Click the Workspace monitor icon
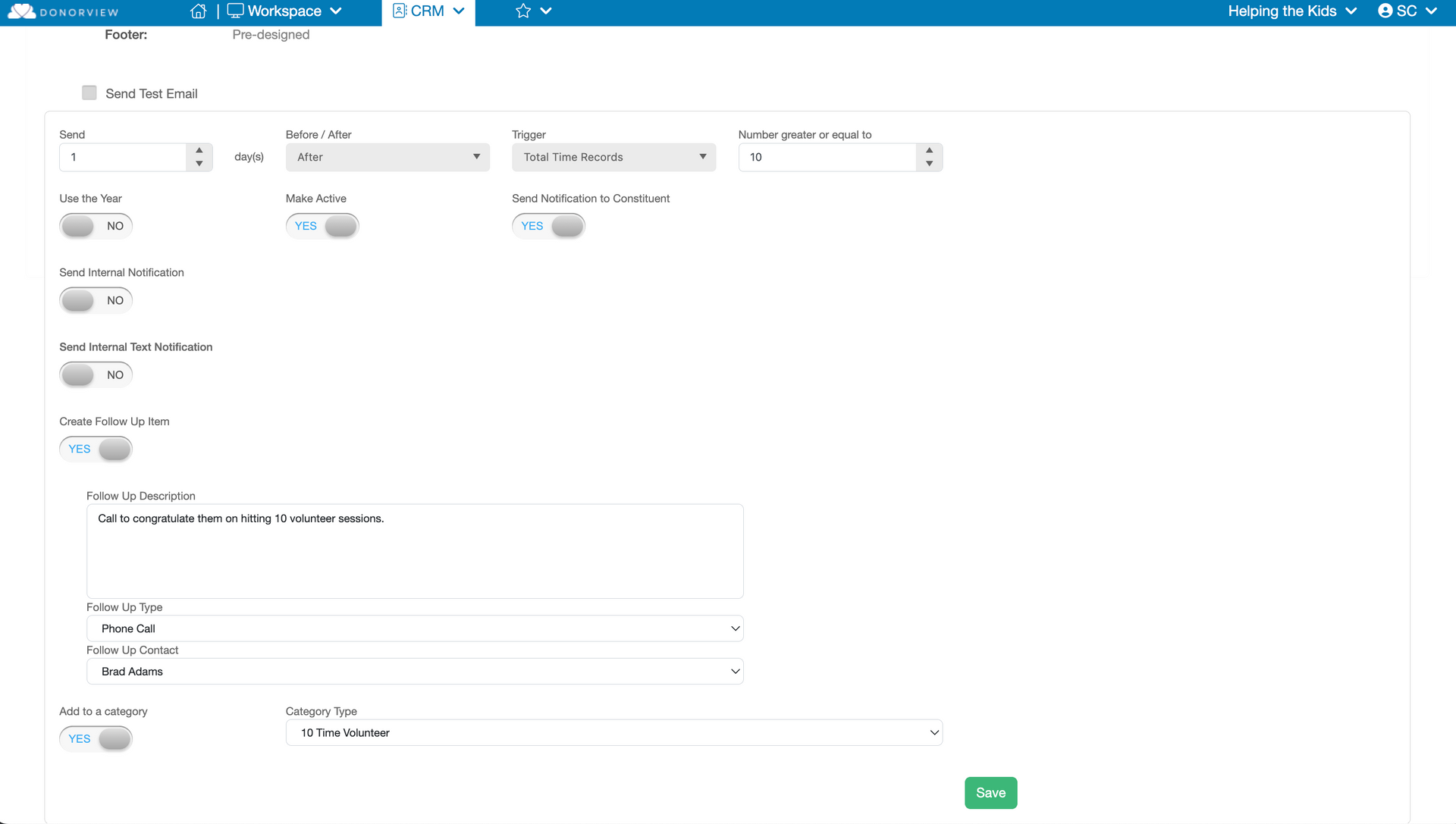Viewport: 1456px width, 824px height. pyautogui.click(x=235, y=11)
